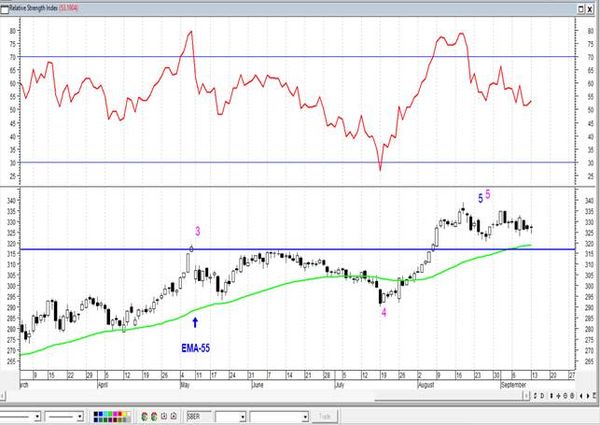Image resolution: width=600 pixels, height=425 pixels.
Task: Click the greyed-out button at toolbar end
Action: [x=324, y=417]
